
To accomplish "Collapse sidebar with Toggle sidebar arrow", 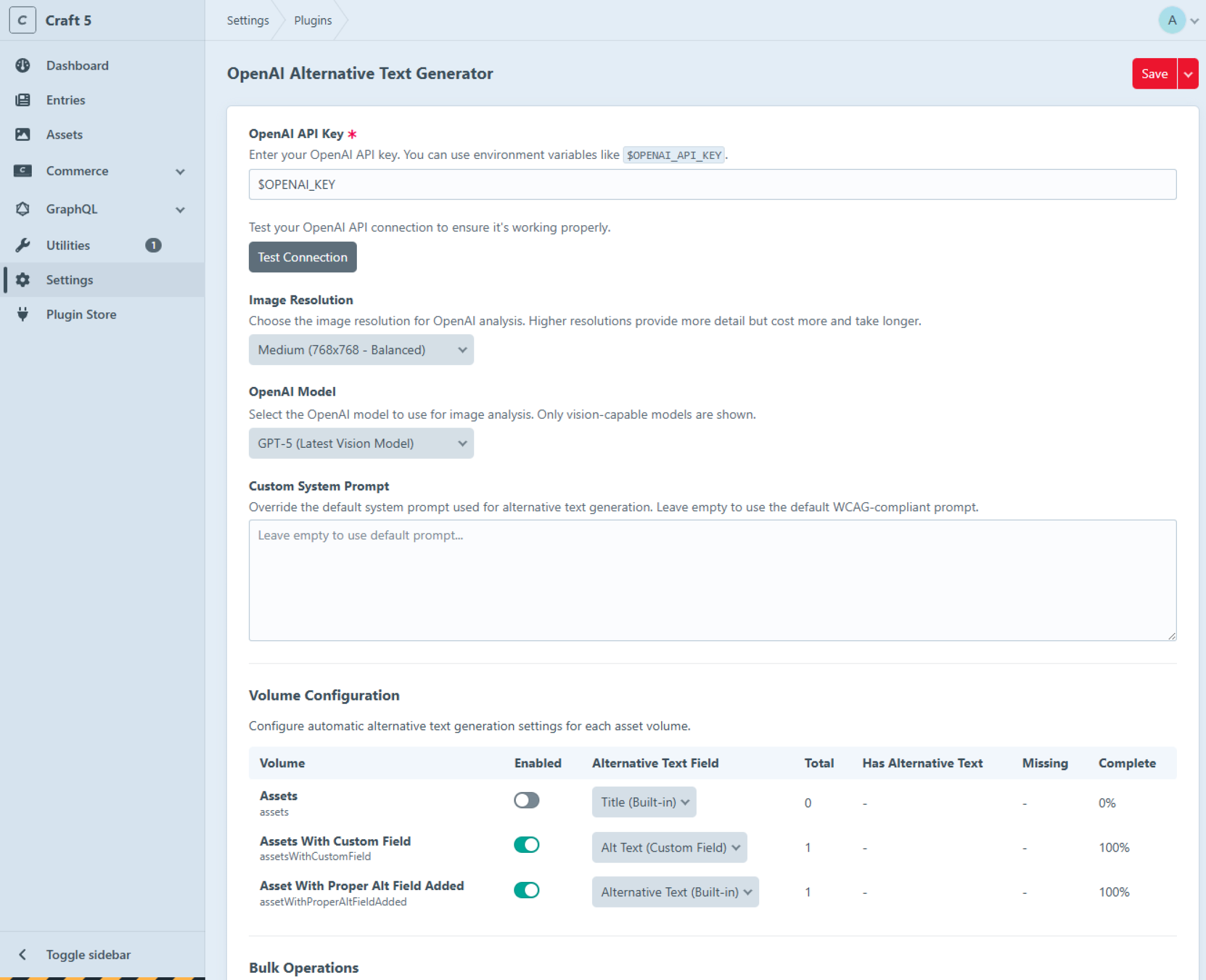I will (x=22, y=955).
